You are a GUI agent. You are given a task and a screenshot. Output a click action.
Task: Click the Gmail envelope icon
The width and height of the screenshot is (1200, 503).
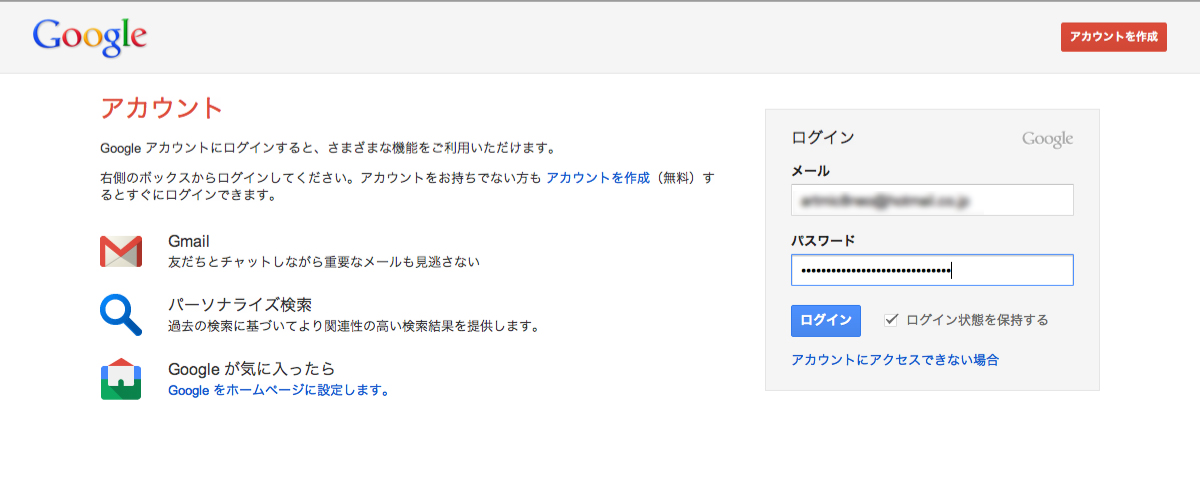pos(120,251)
